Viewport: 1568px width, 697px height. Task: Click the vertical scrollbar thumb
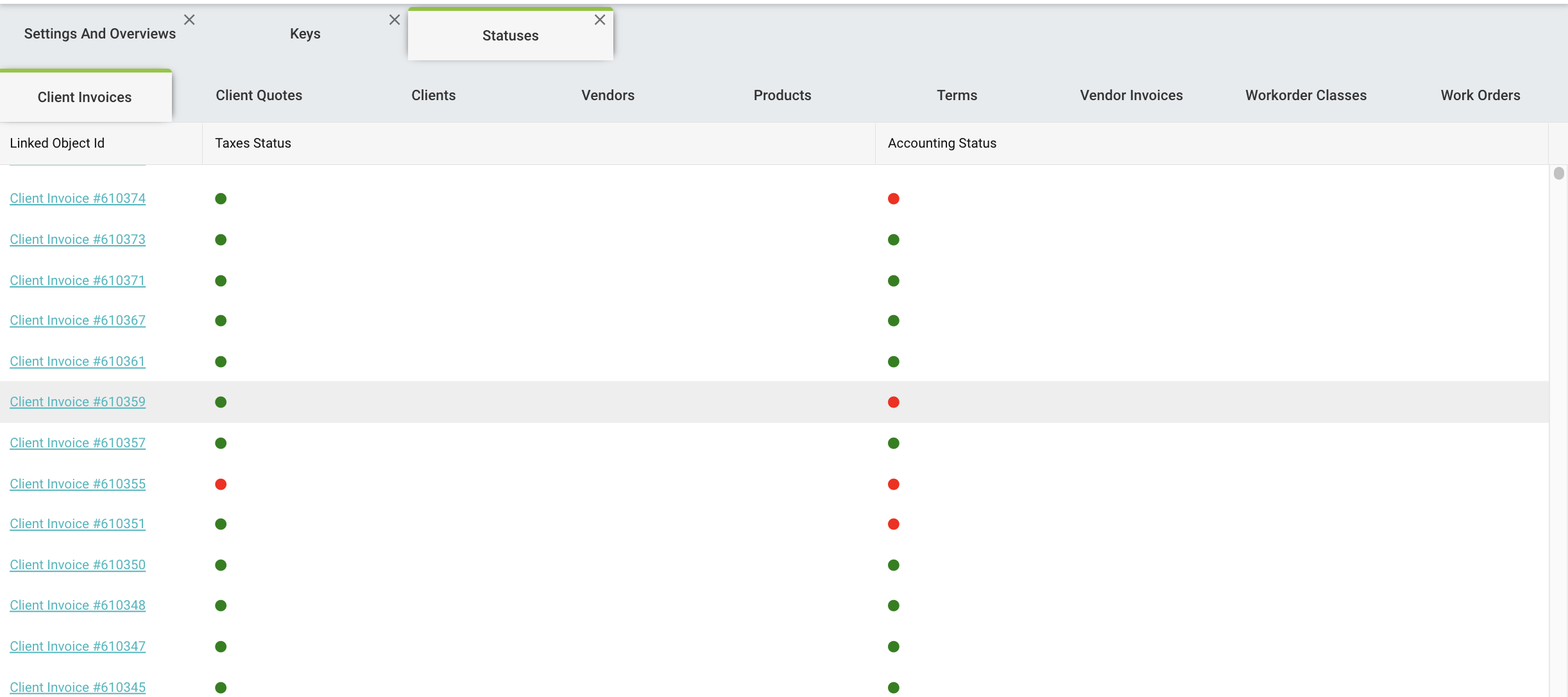(x=1558, y=174)
